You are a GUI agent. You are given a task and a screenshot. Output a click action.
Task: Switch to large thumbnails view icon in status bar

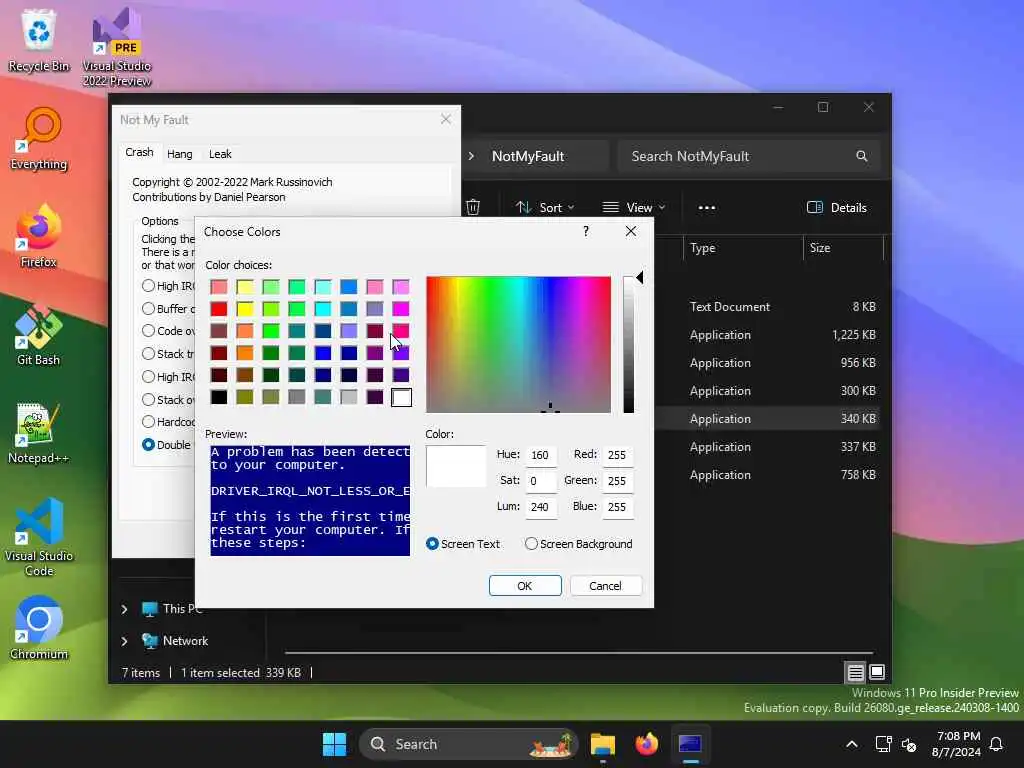(x=877, y=672)
